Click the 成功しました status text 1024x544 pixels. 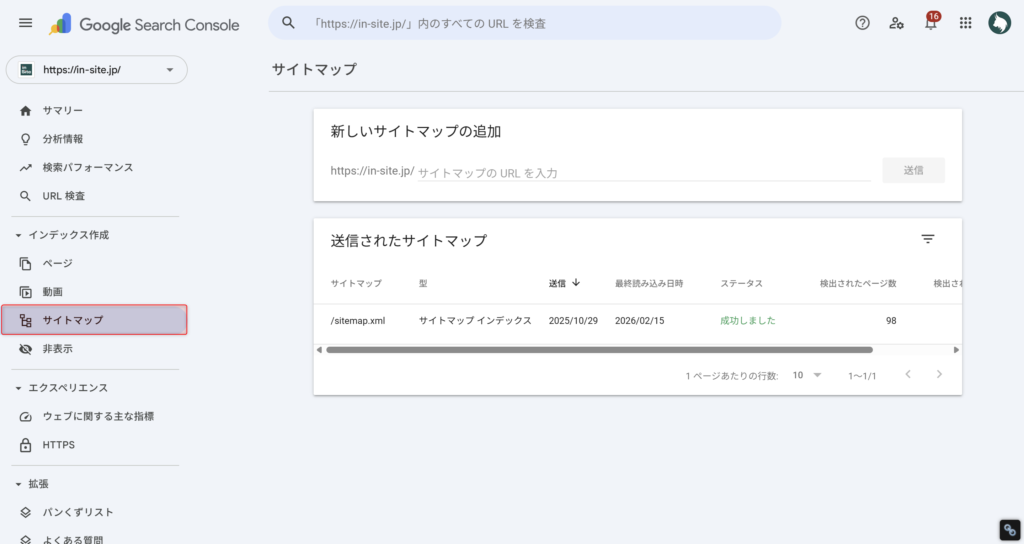click(748, 321)
